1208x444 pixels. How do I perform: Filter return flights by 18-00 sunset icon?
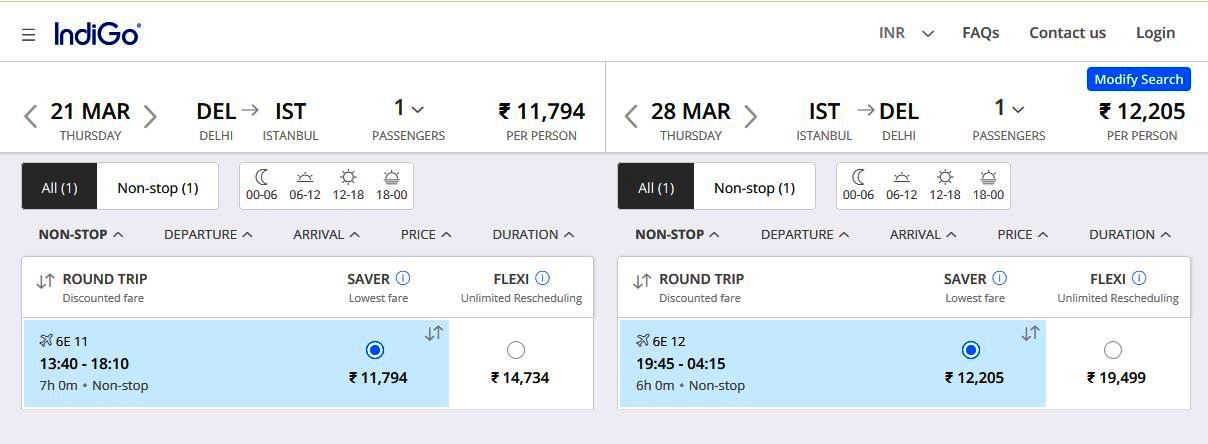pyautogui.click(x=988, y=185)
